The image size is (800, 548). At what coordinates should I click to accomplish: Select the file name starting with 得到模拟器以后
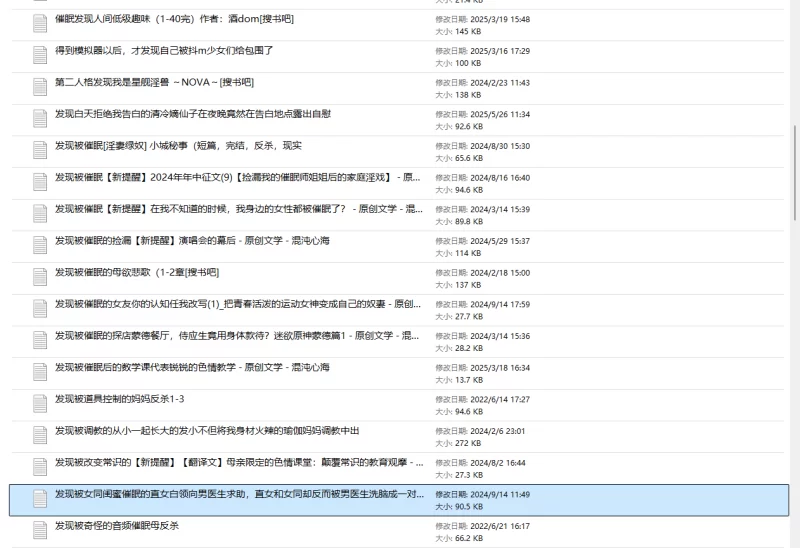(x=164, y=51)
